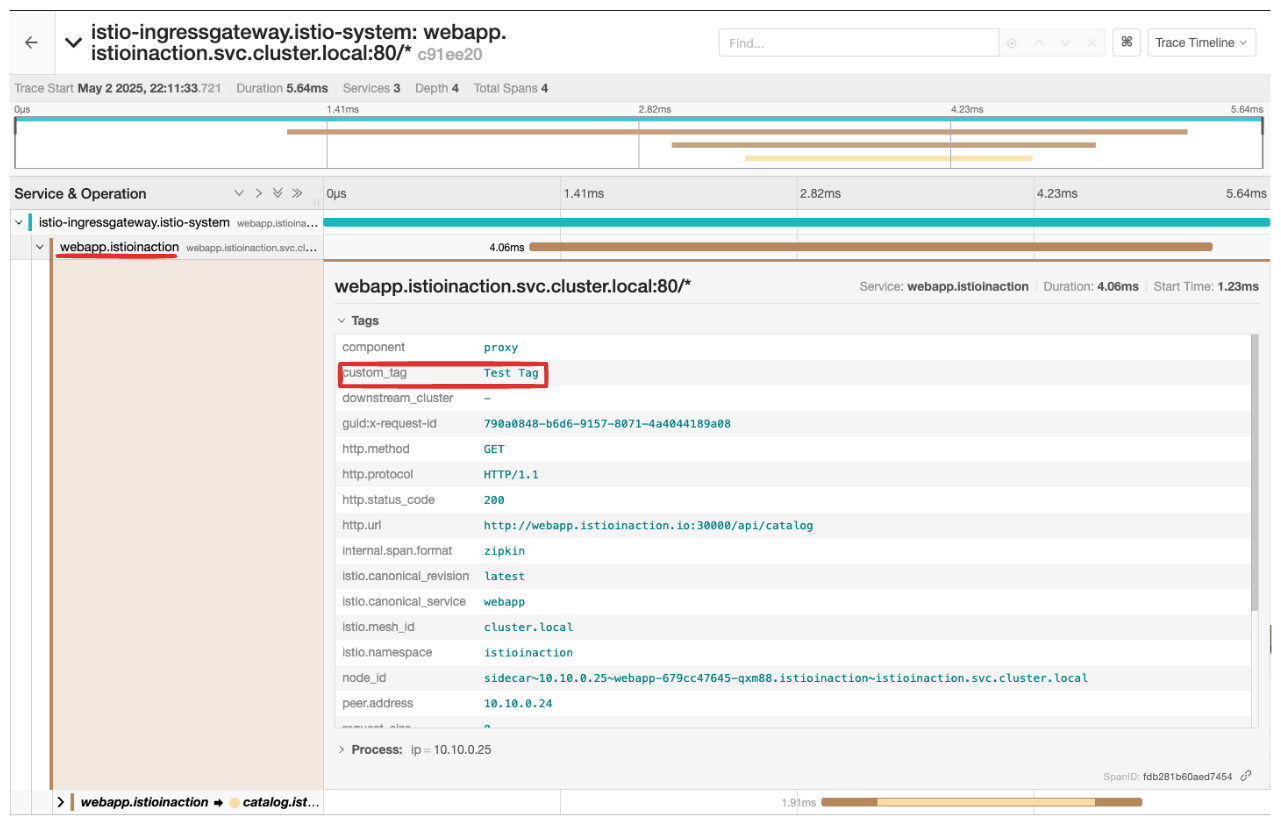The height and width of the screenshot is (837, 1281).
Task: Select the webapp.istioinaction service name
Action: (119, 247)
